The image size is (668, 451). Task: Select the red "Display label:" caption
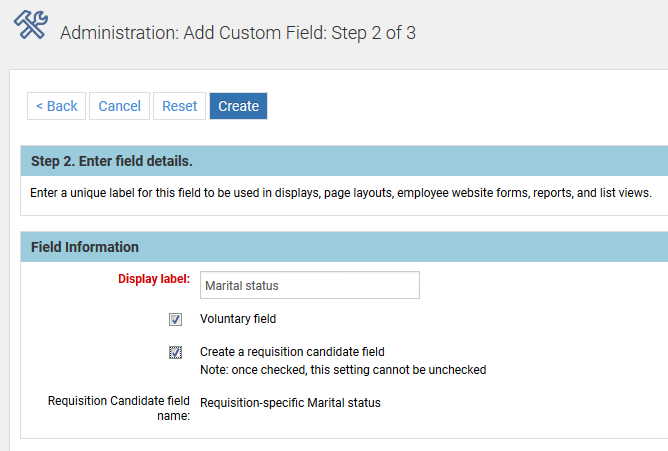coord(154,278)
